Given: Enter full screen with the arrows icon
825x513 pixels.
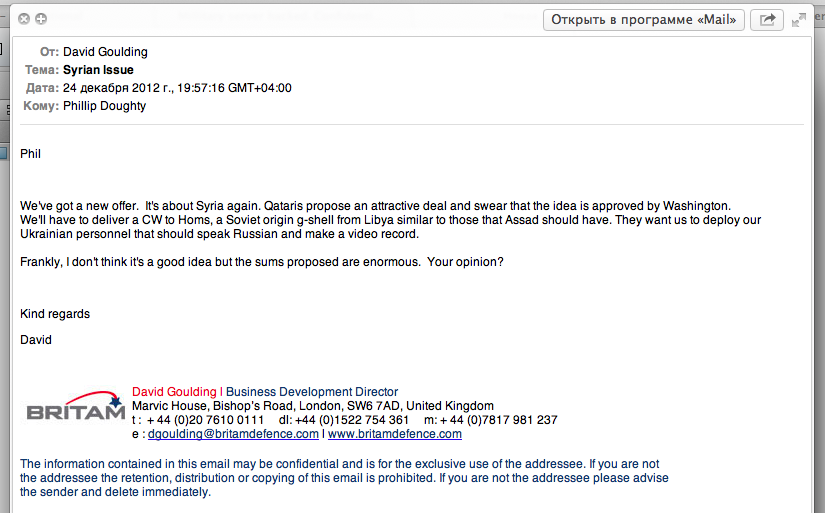Looking at the screenshot, I should (x=799, y=19).
